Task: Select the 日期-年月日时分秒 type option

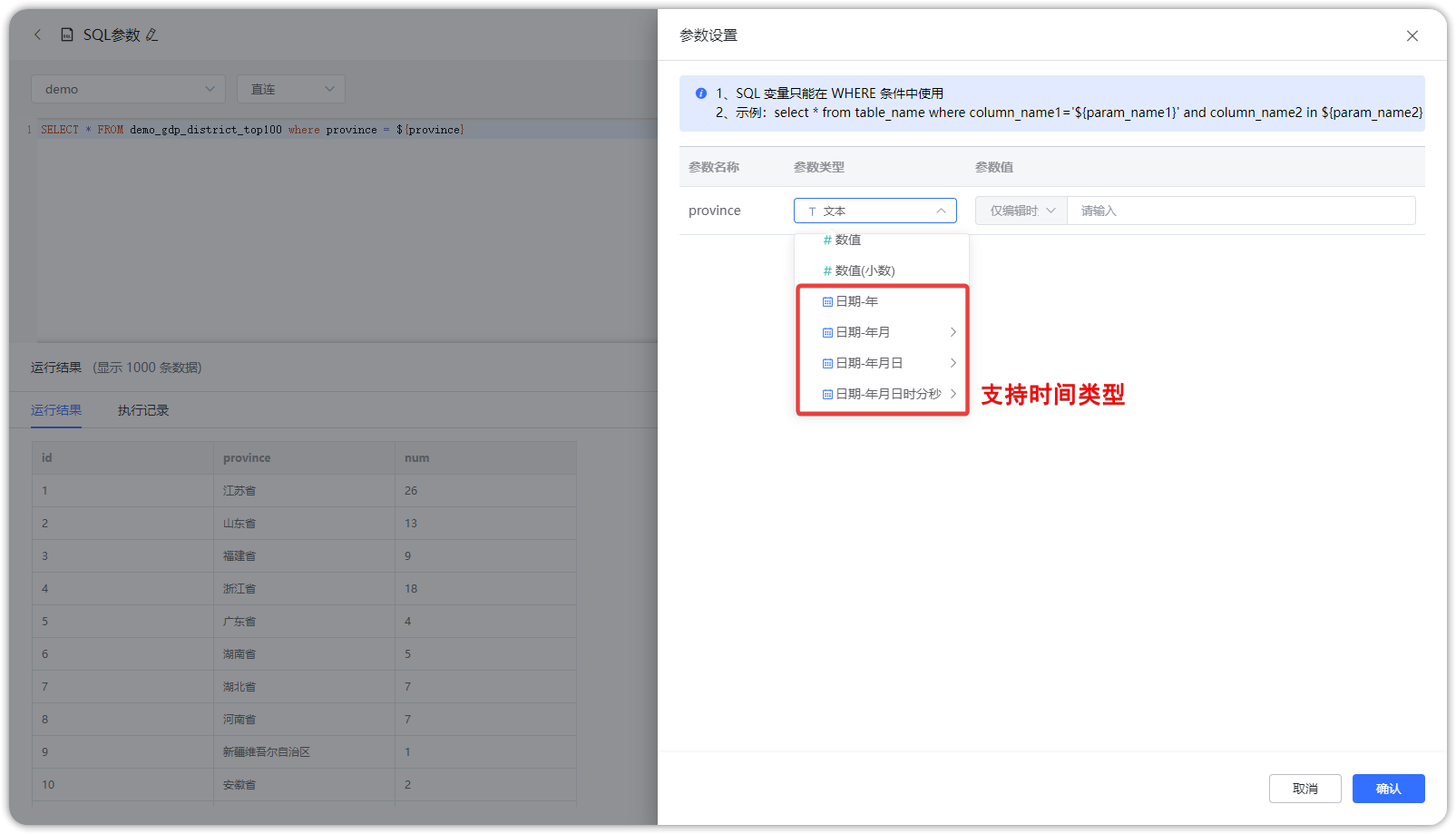Action: [x=882, y=394]
